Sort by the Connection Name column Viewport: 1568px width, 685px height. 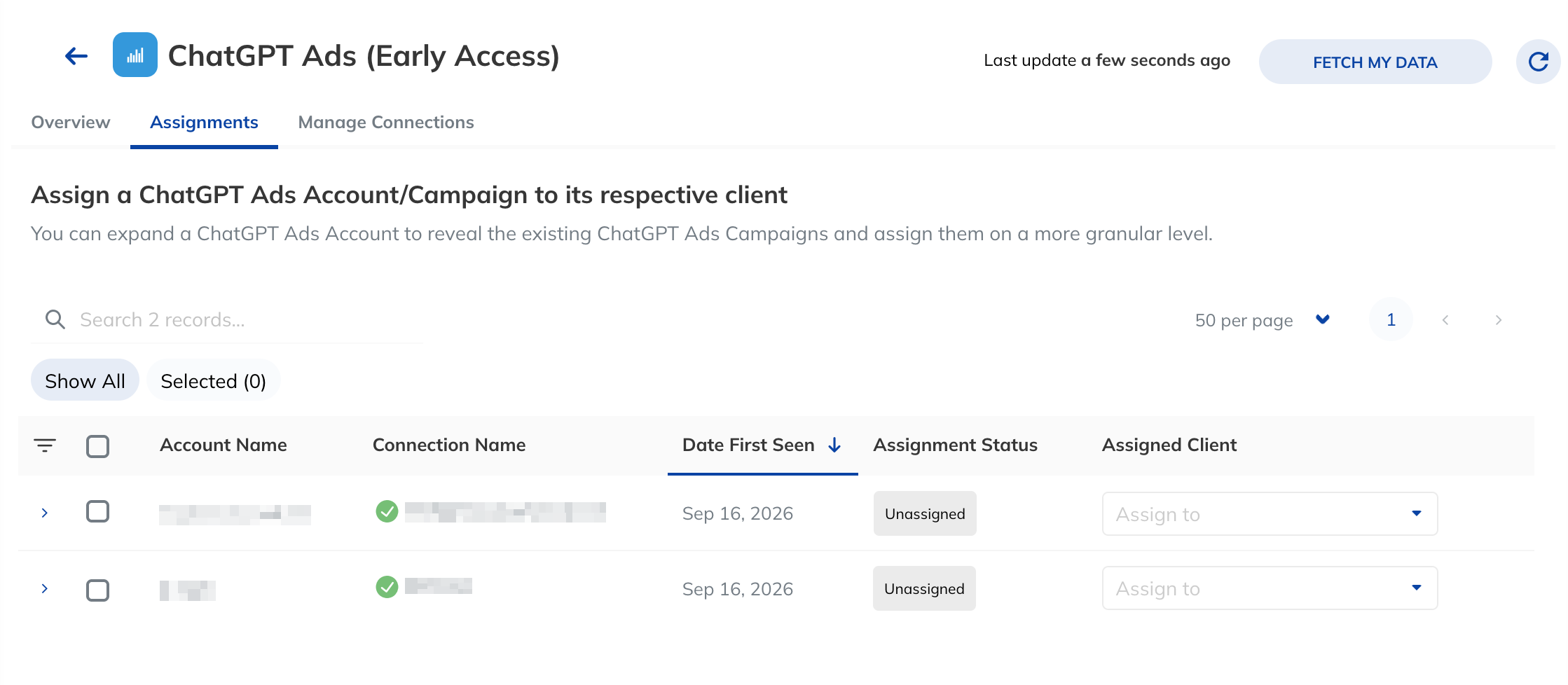pyautogui.click(x=449, y=445)
